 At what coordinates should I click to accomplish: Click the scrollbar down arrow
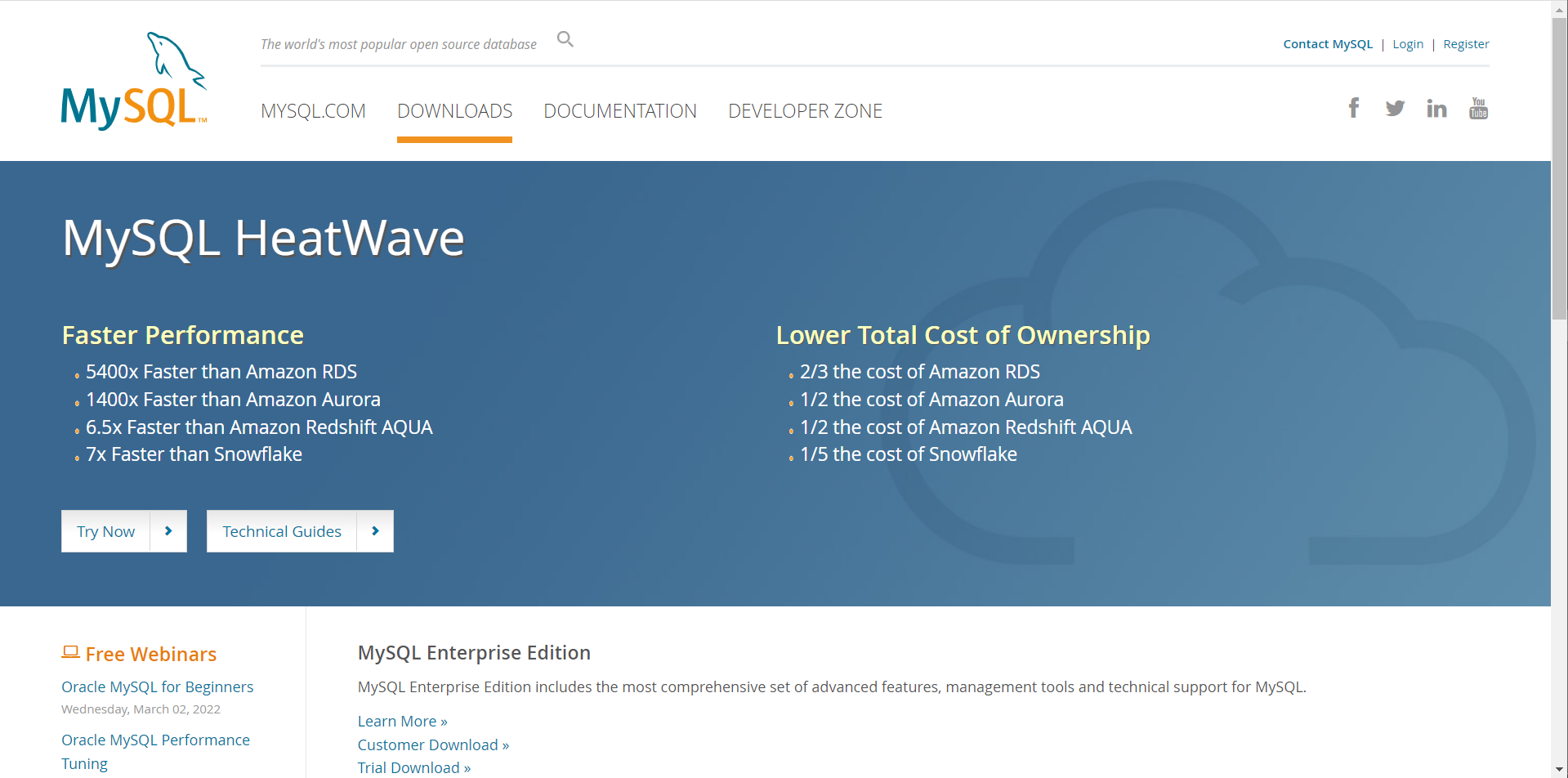[x=1560, y=770]
